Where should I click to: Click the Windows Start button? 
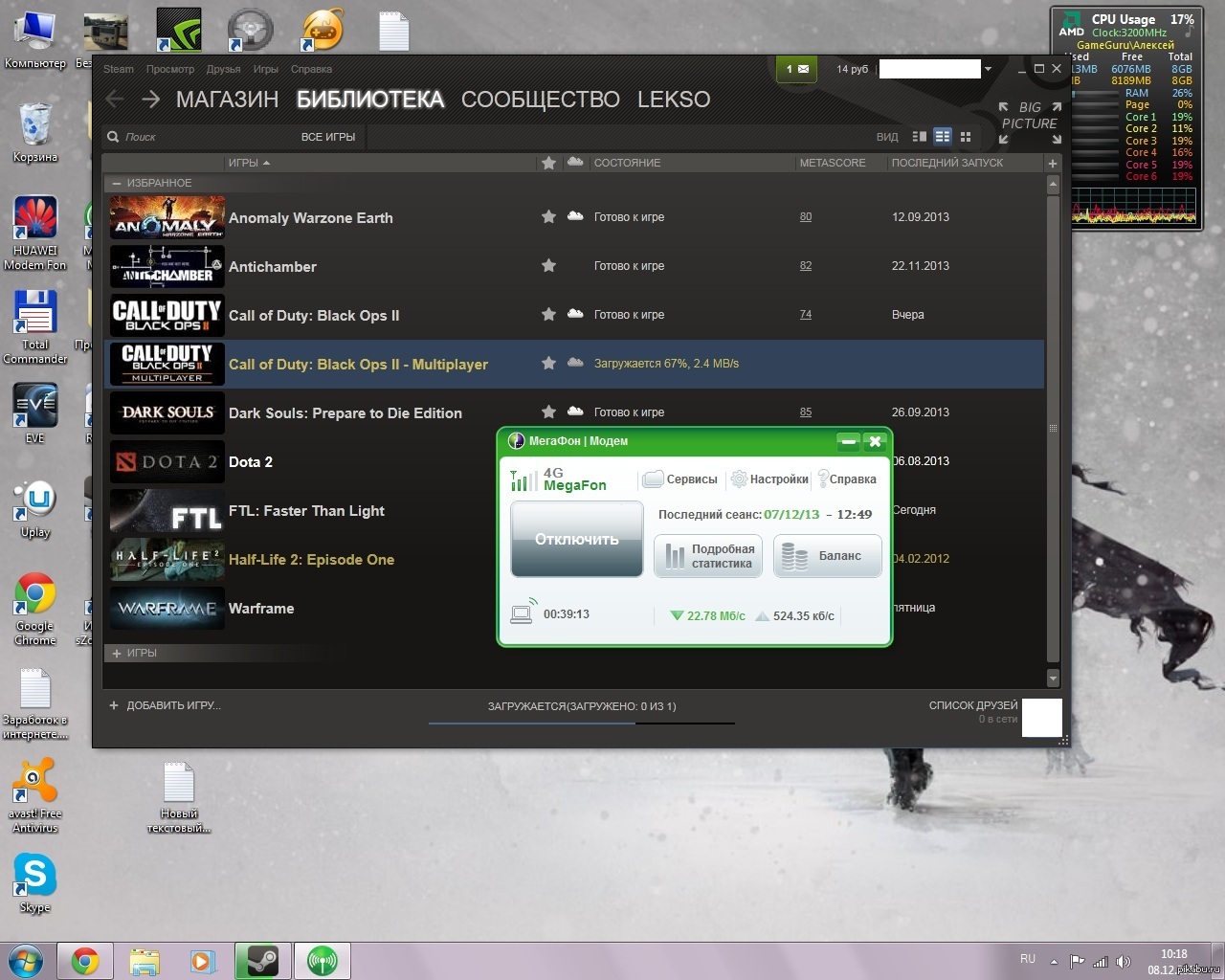click(26, 961)
